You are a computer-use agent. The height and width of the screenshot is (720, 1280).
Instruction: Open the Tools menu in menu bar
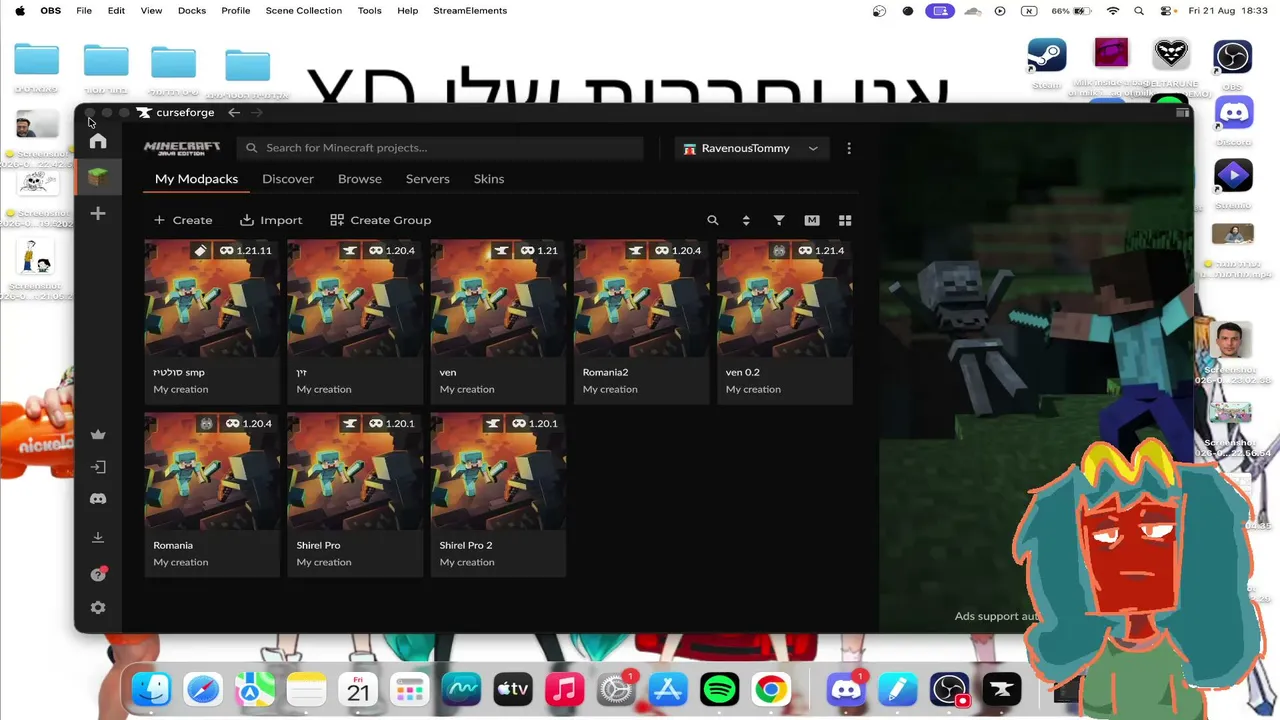click(370, 11)
